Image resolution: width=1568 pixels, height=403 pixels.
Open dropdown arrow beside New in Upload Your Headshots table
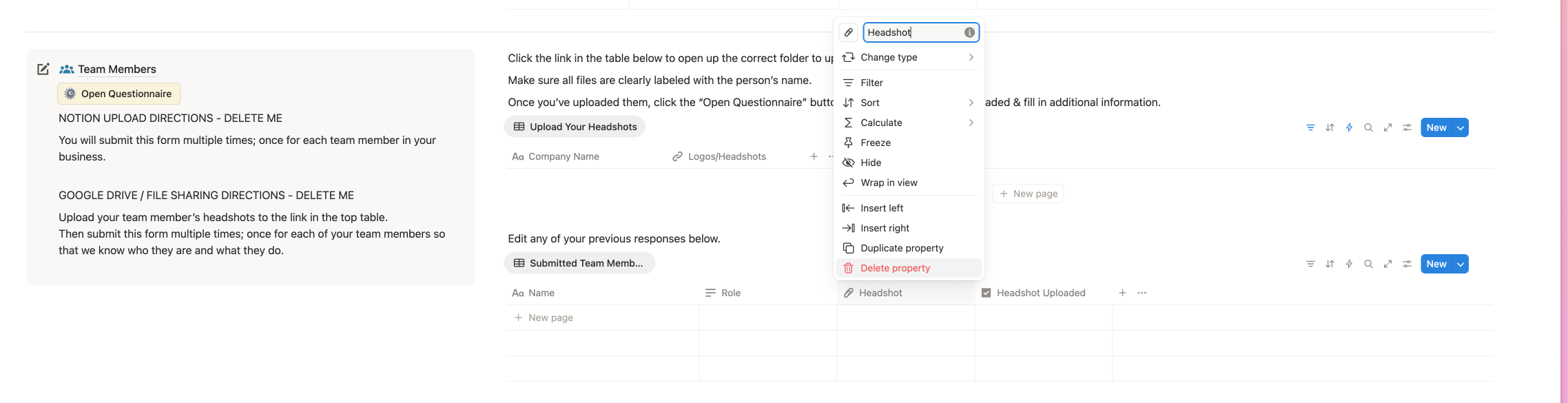[1460, 127]
